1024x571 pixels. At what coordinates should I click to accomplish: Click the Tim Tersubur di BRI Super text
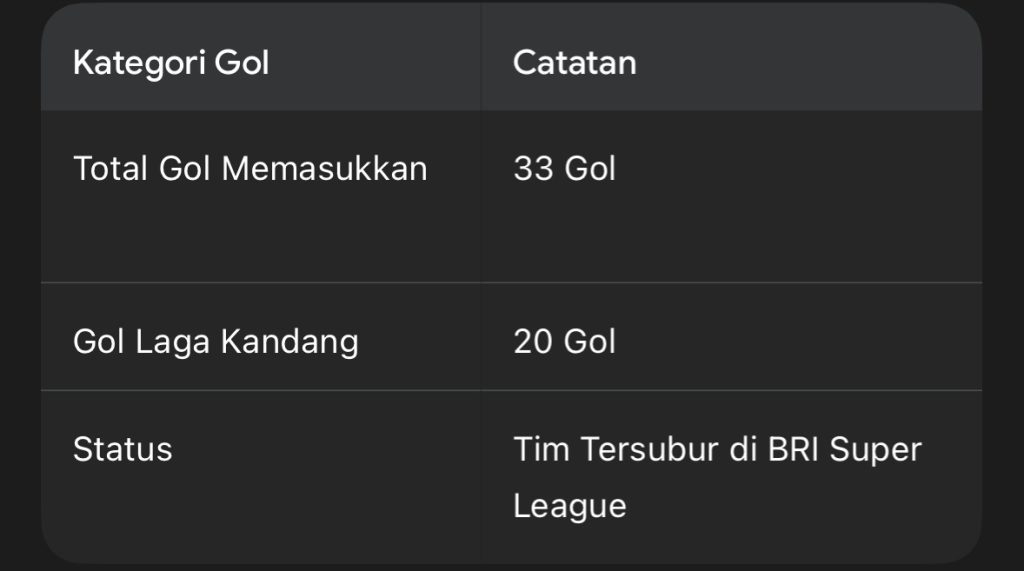(716, 449)
